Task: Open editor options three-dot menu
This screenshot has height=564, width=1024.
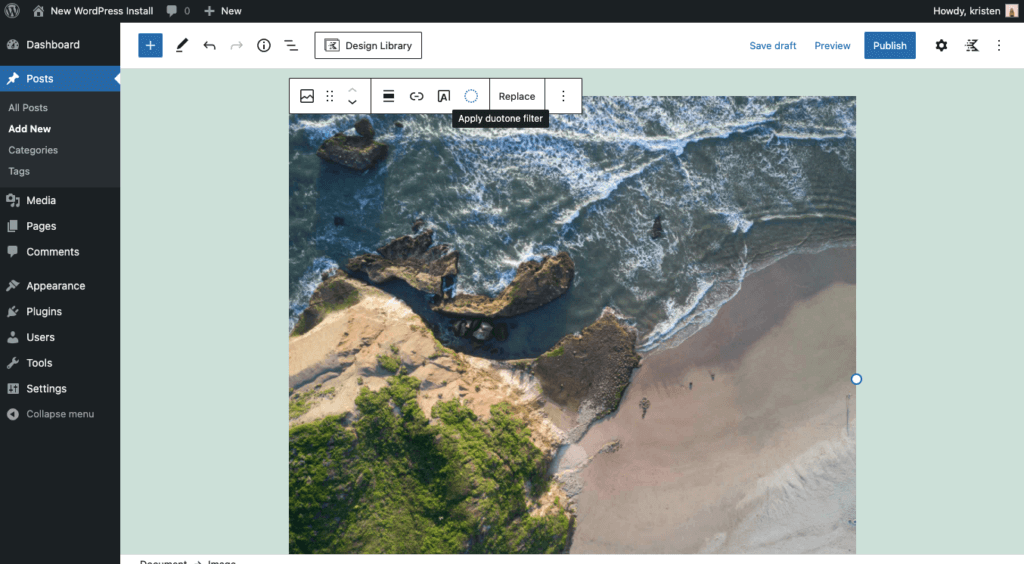Action: click(x=998, y=45)
